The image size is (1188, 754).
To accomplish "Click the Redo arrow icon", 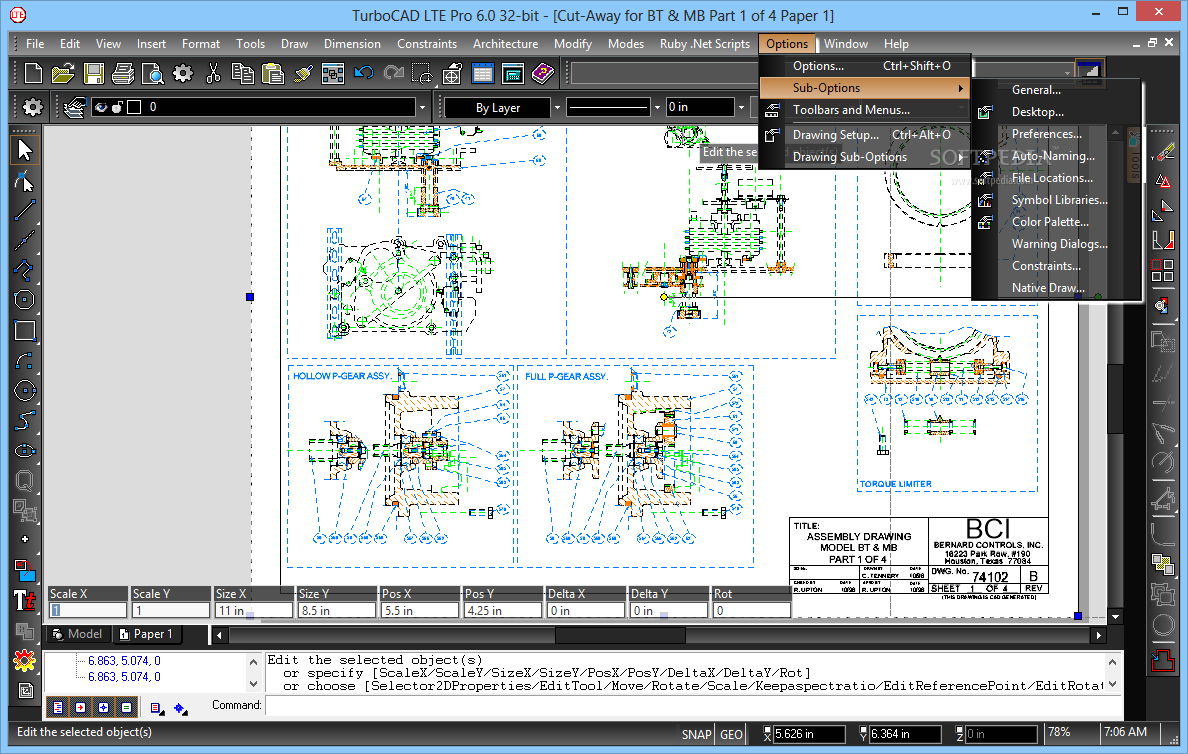I will [393, 74].
